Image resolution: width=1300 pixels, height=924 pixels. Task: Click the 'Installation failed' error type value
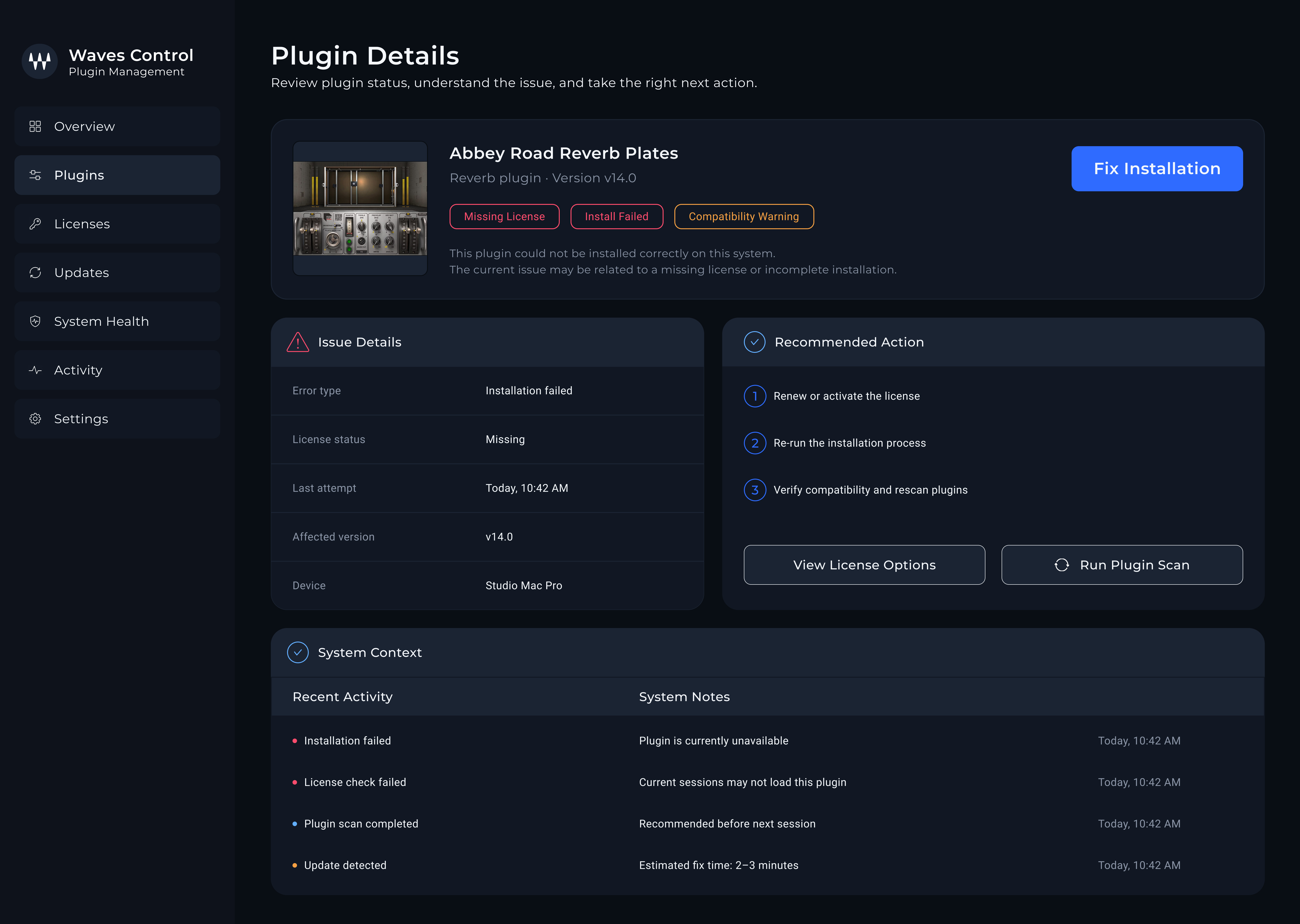[529, 391]
